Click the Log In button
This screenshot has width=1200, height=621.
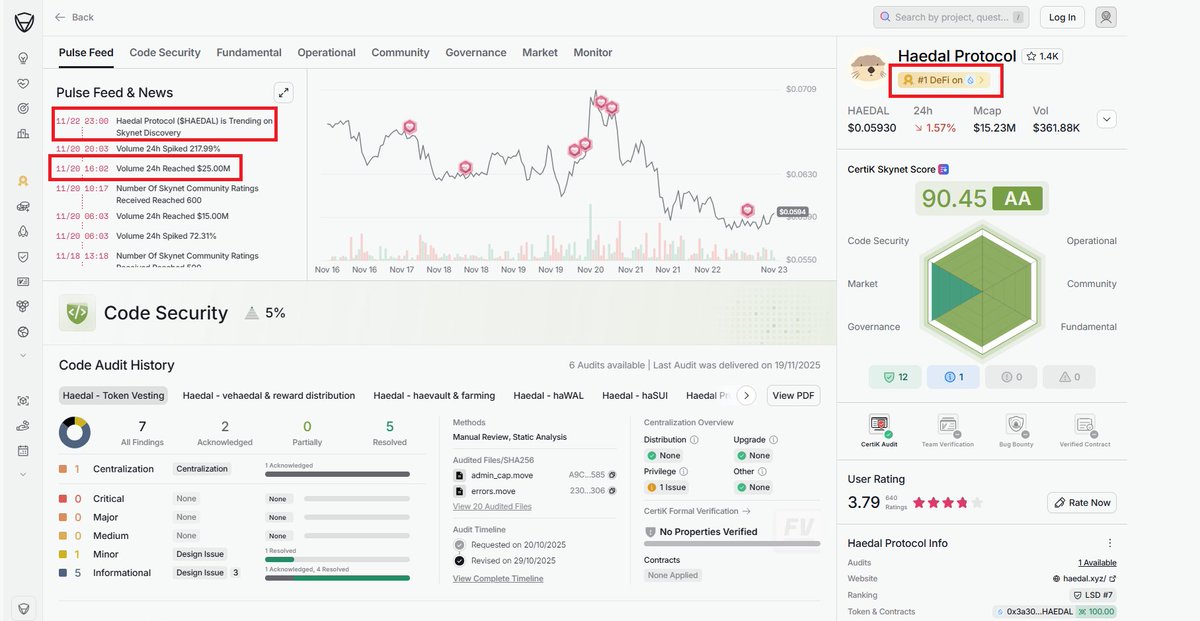point(1062,17)
